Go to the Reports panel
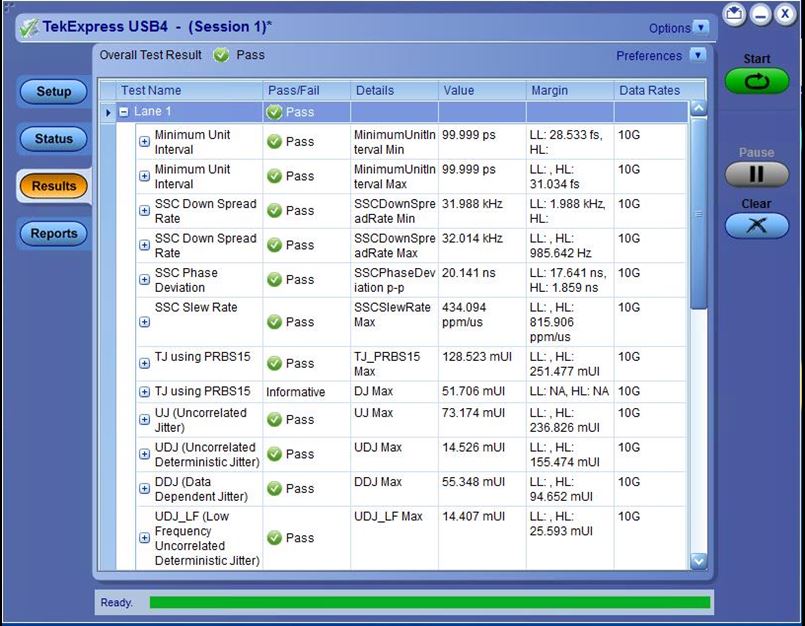 click(x=54, y=234)
